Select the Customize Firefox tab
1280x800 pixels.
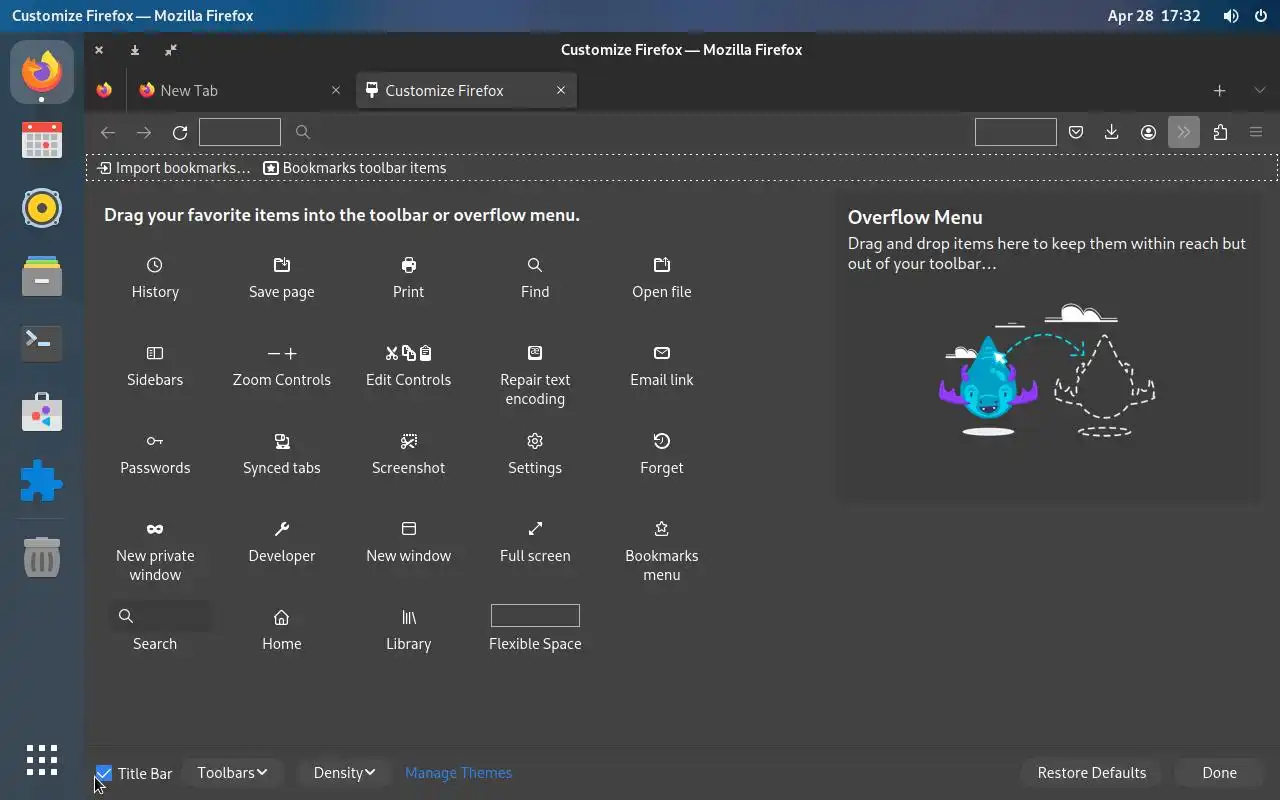(x=466, y=90)
